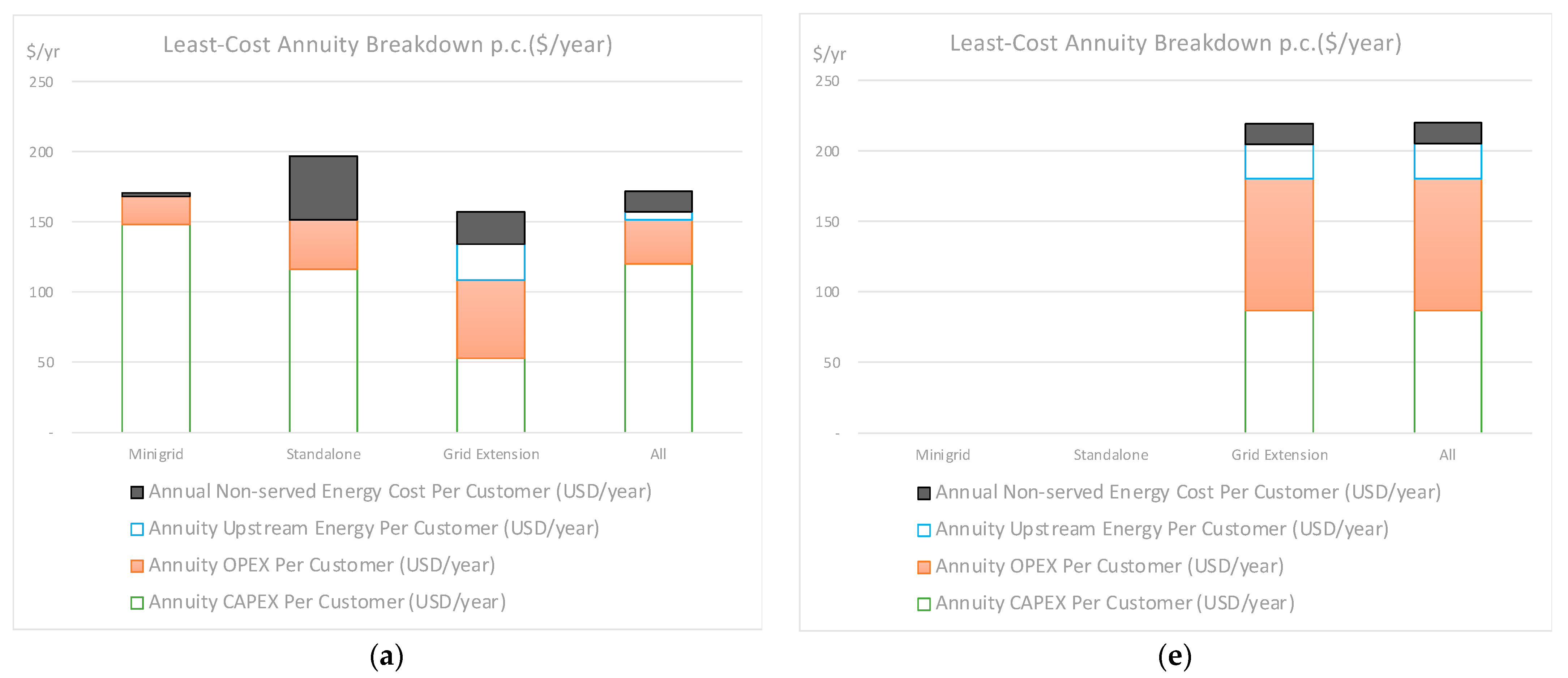
Task: Click the chart (a) title text
Action: pyautogui.click(x=388, y=45)
